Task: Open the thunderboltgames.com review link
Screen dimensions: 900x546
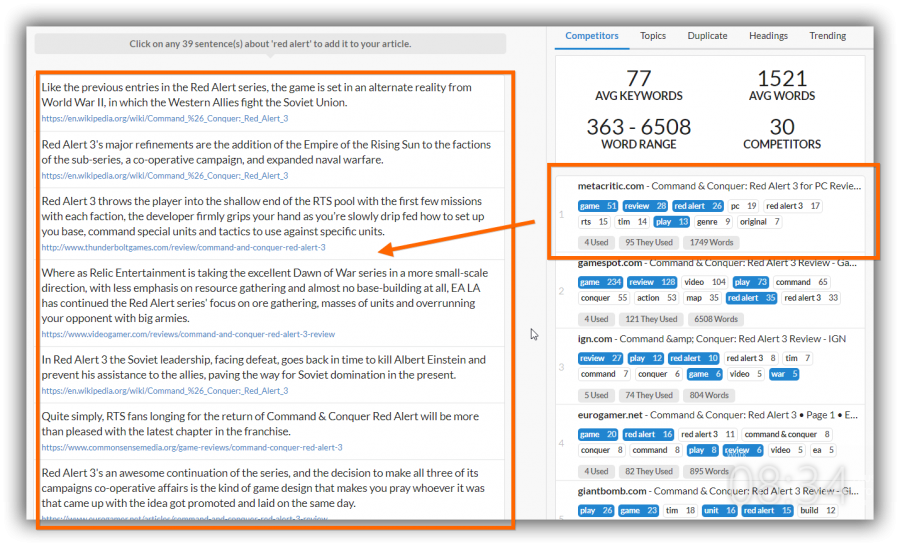Action: click(x=183, y=247)
